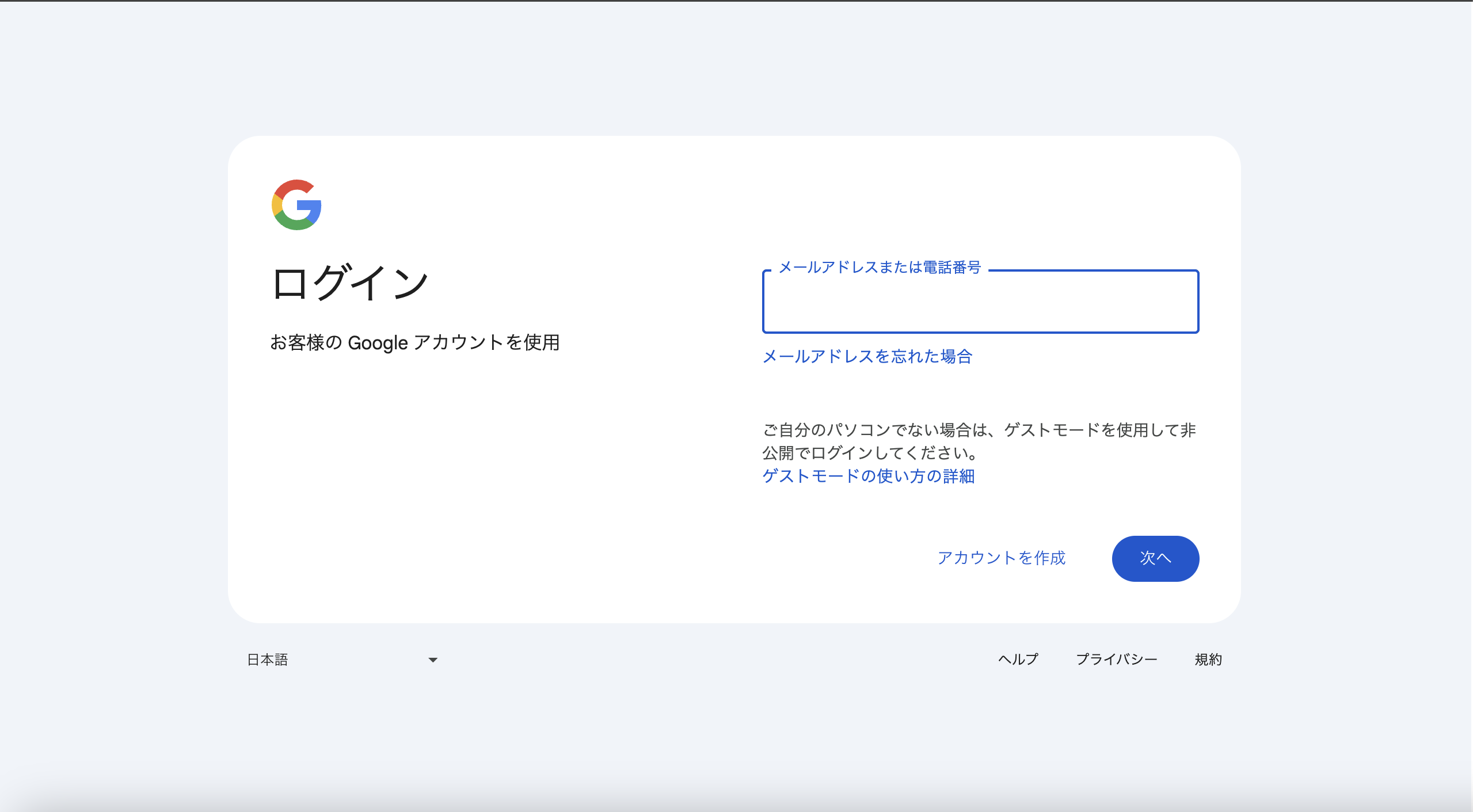Open the language selector dropdown arrow
The image size is (1473, 812).
pyautogui.click(x=432, y=659)
